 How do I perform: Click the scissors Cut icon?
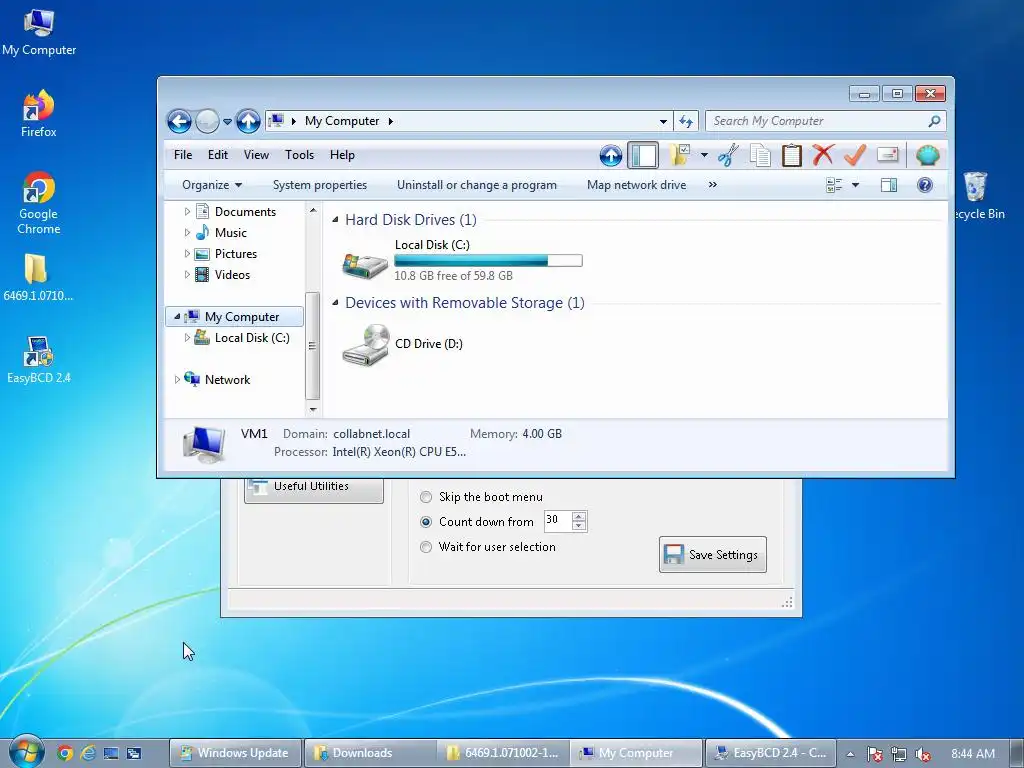tap(728, 155)
